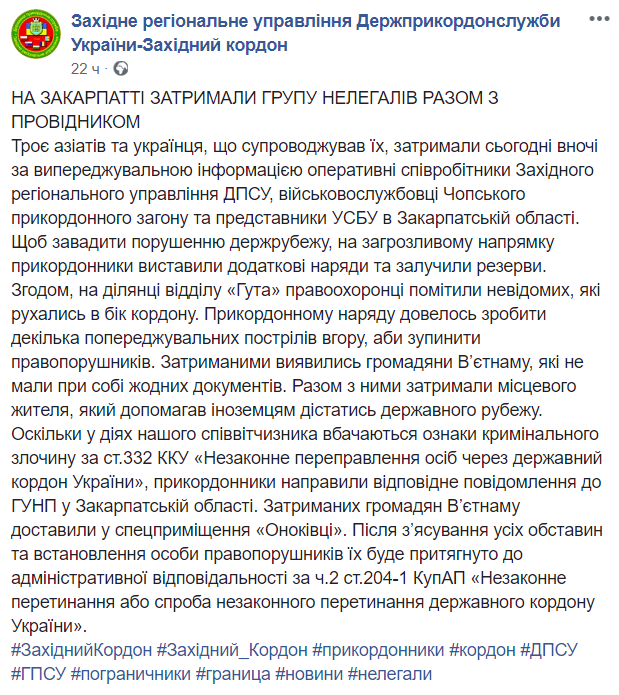
Task: Open the post timestamp '22 ч'
Action: (86, 69)
